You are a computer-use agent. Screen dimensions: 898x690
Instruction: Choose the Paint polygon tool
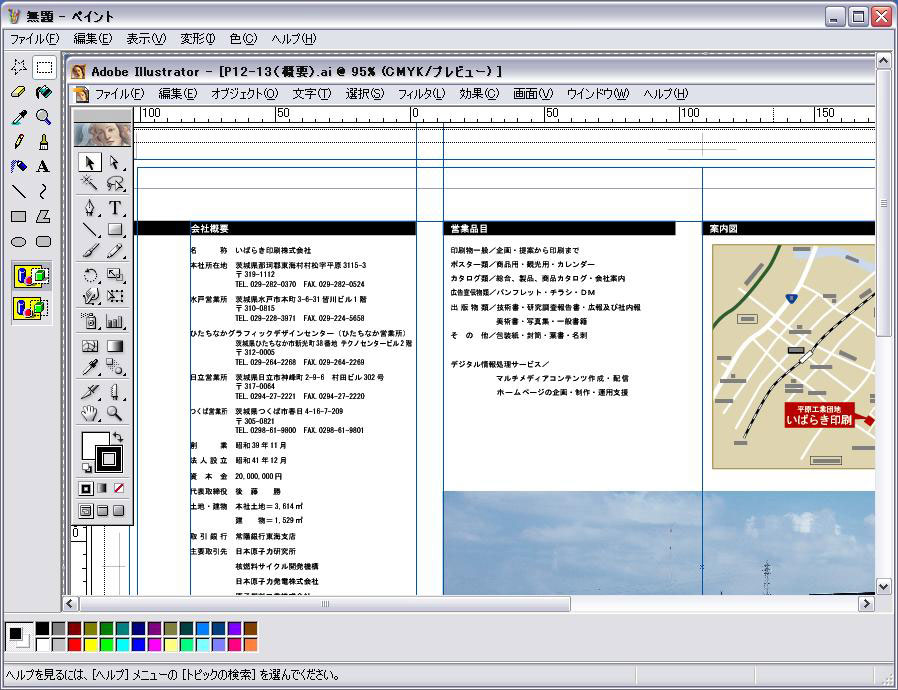(44, 216)
